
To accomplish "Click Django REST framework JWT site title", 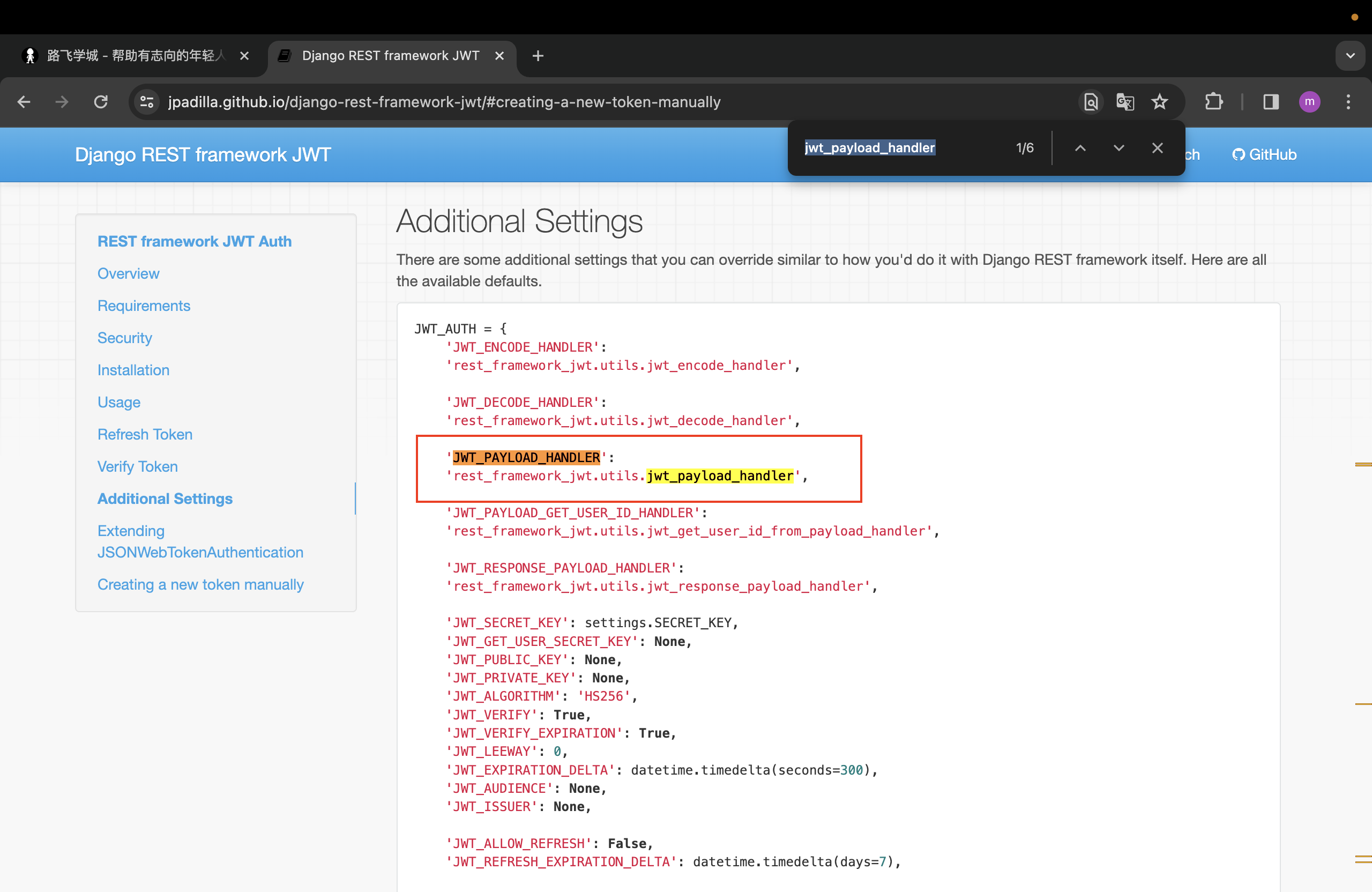I will (203, 154).
